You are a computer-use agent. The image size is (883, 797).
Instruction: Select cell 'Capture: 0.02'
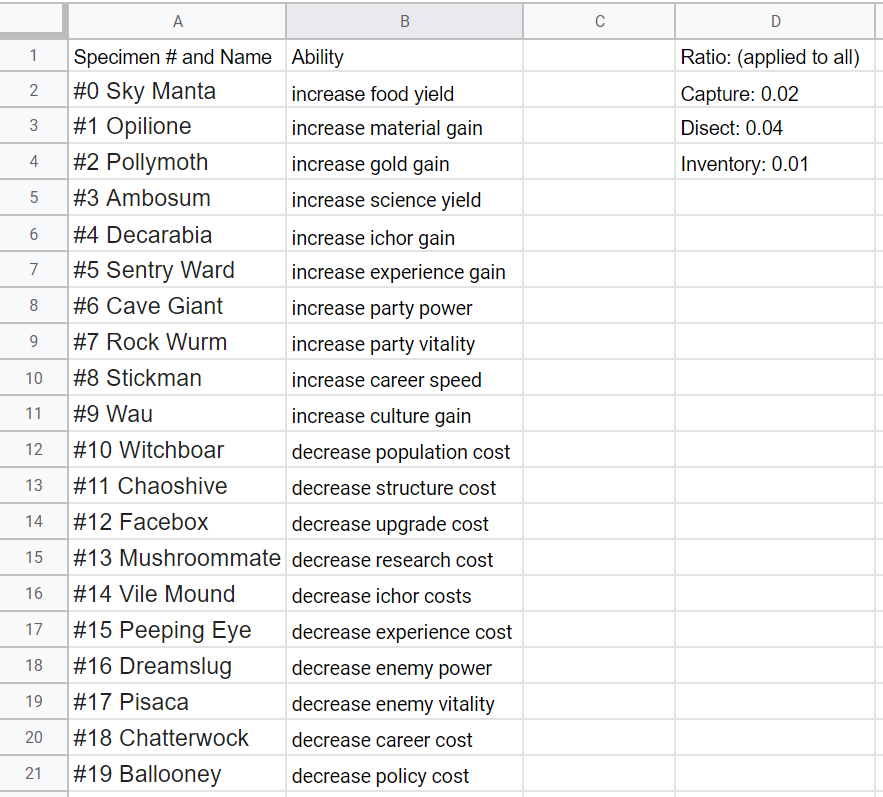(x=775, y=90)
